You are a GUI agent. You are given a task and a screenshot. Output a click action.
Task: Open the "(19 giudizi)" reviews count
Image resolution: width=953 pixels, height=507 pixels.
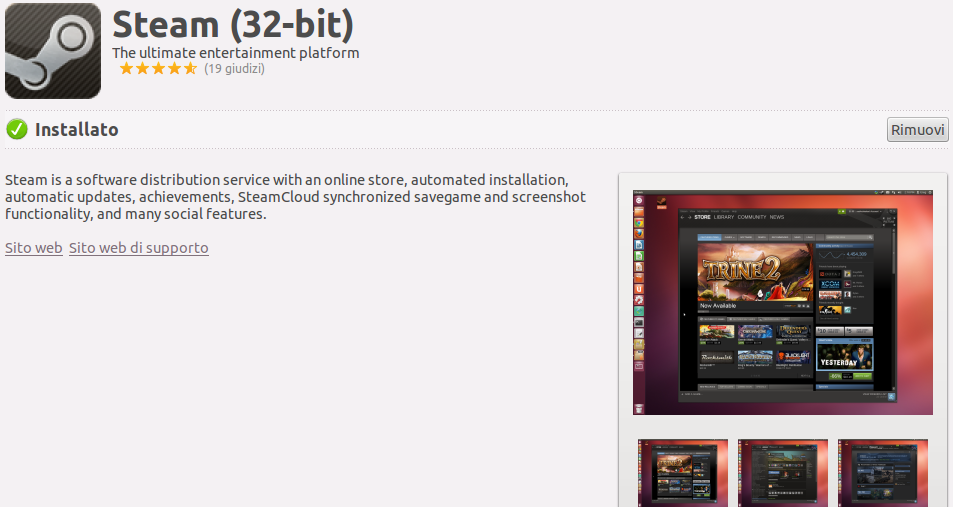pos(234,68)
